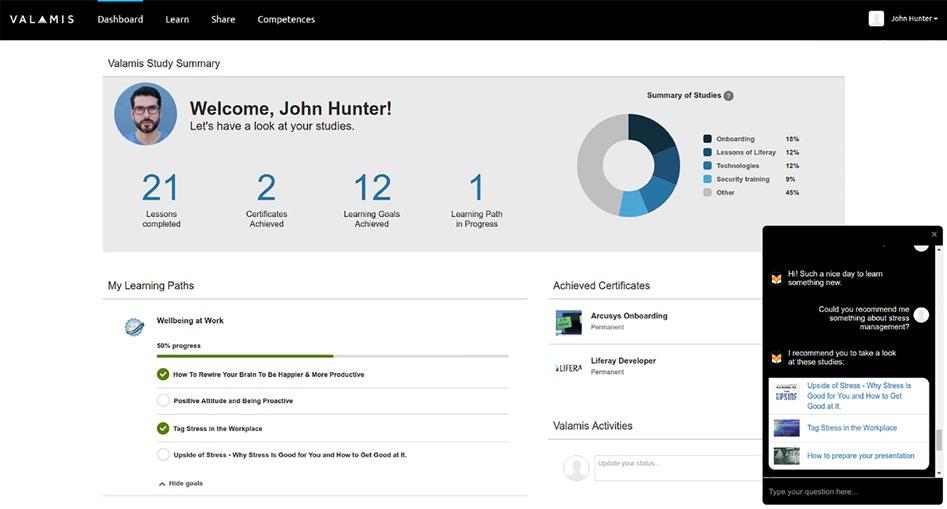
Task: Click the 1 Learning Path in Progress figure
Action: (477, 188)
